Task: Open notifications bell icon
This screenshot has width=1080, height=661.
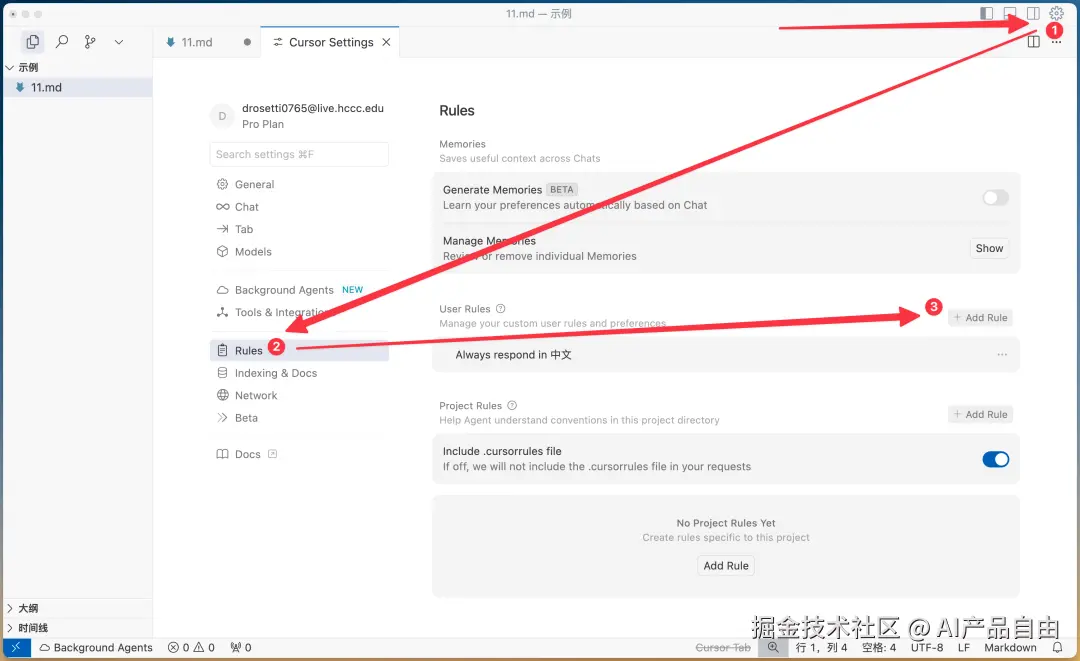Action: [x=1057, y=648]
